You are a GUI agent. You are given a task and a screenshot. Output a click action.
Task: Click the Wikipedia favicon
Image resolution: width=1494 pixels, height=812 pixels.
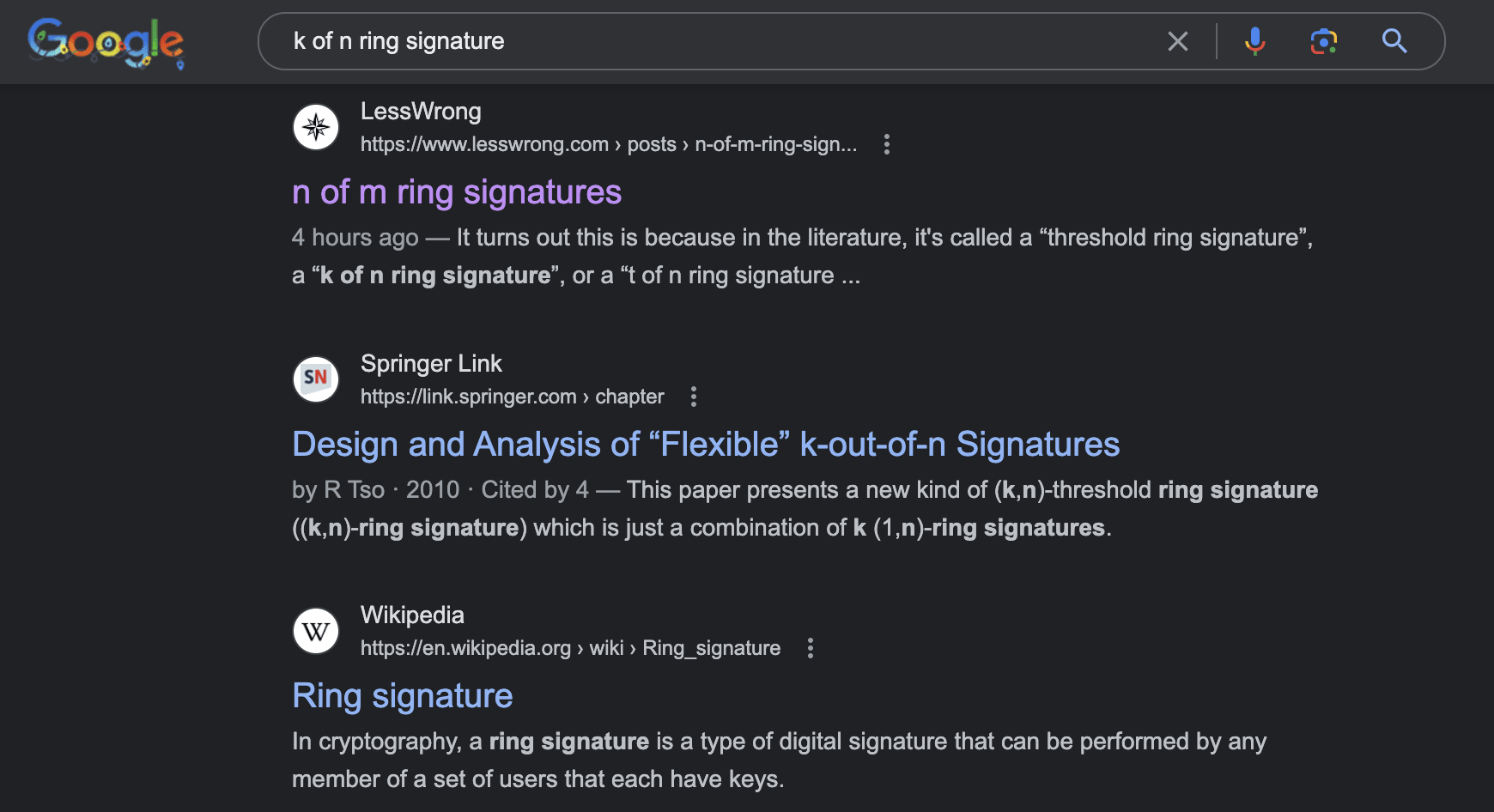click(316, 631)
